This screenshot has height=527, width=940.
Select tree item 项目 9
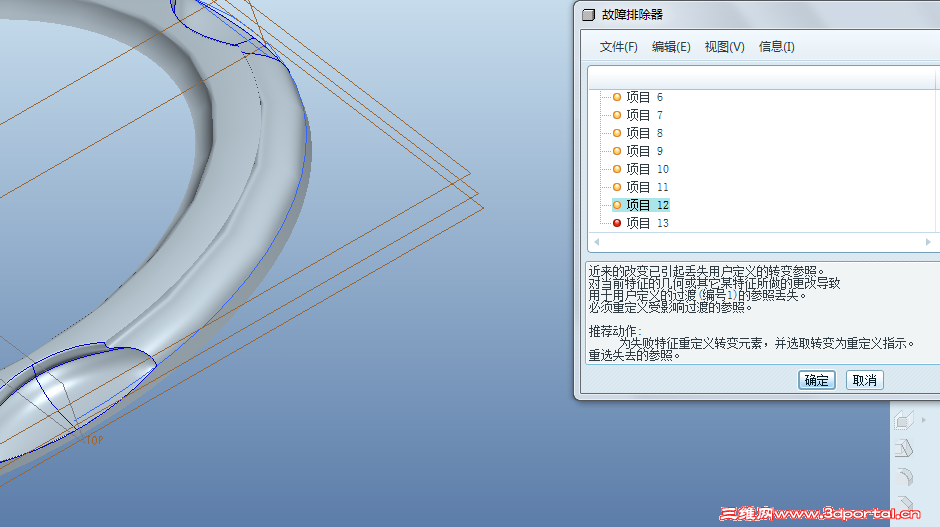tap(644, 151)
